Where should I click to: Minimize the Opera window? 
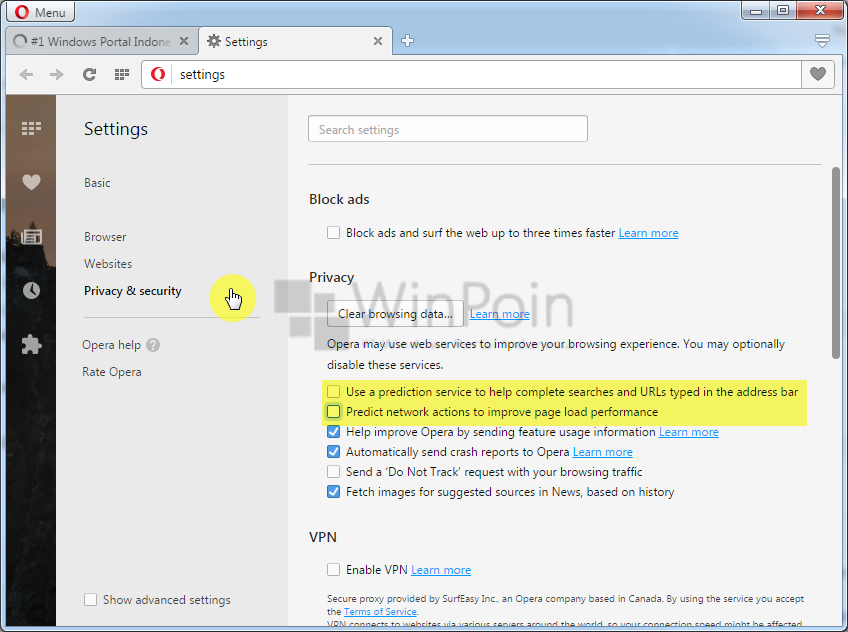pos(756,10)
